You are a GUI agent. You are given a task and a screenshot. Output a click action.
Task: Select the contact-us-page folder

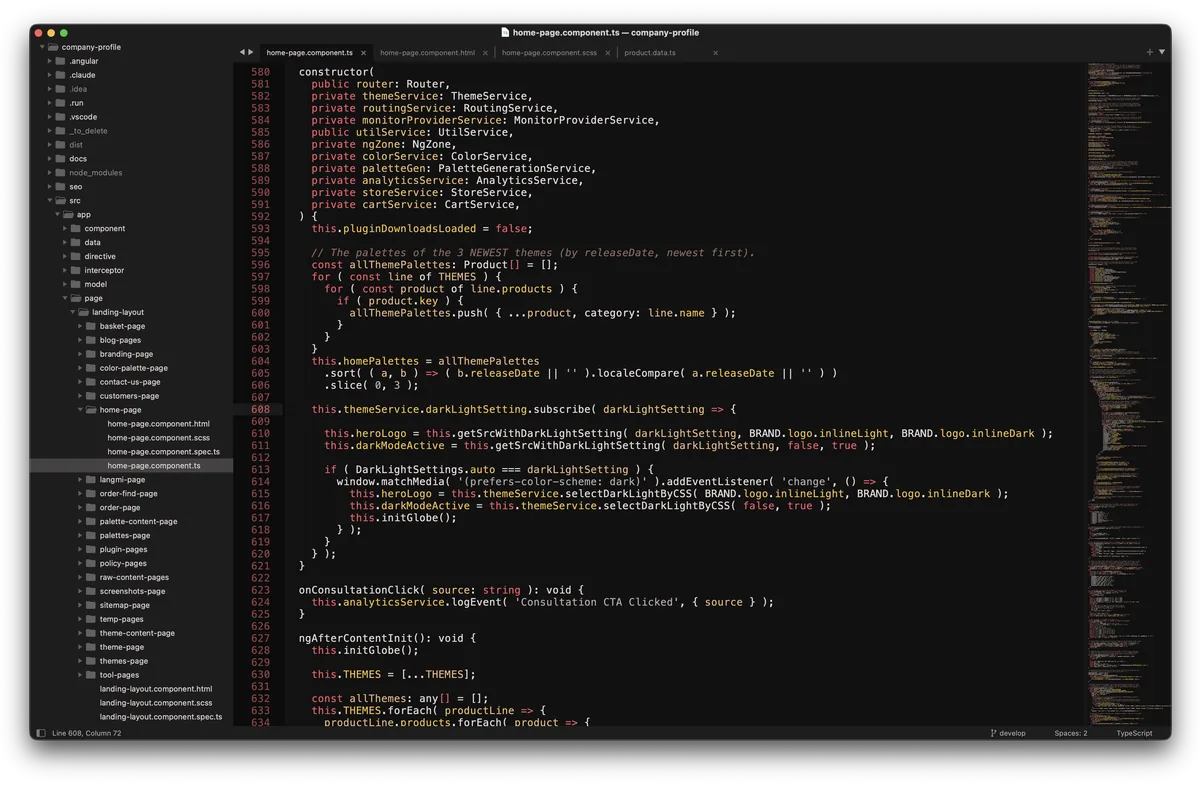pos(130,382)
